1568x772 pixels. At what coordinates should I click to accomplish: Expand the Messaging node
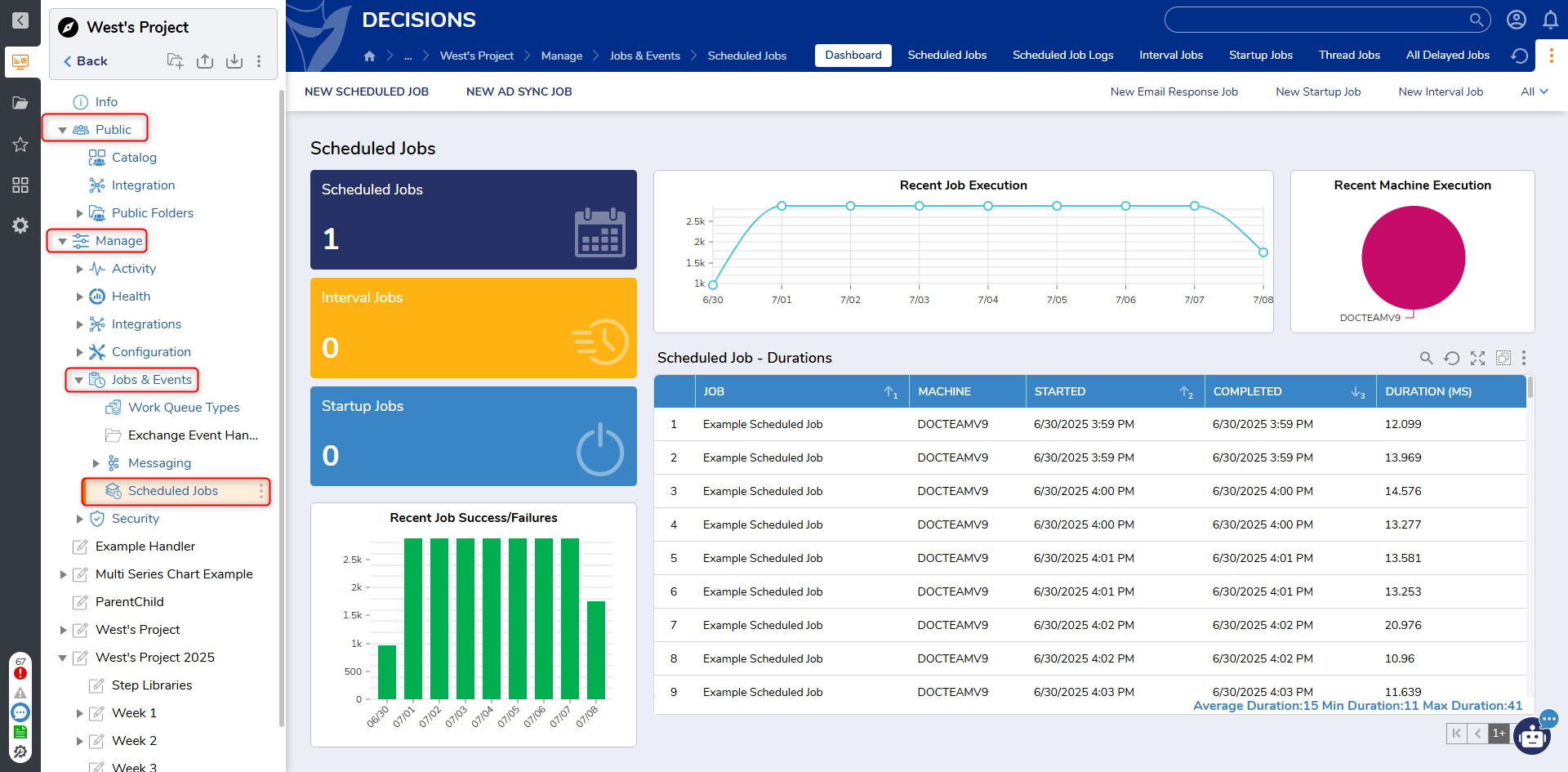coord(96,463)
